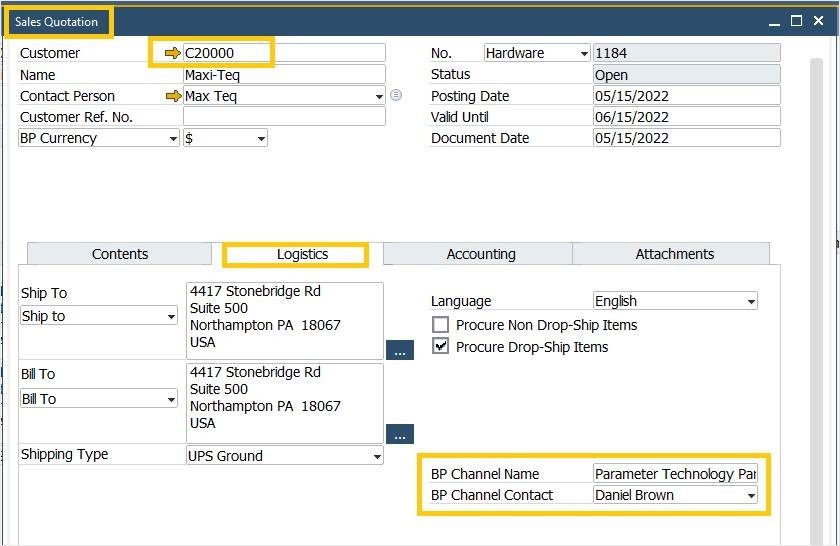Close the Sales Quotation window

819,21
